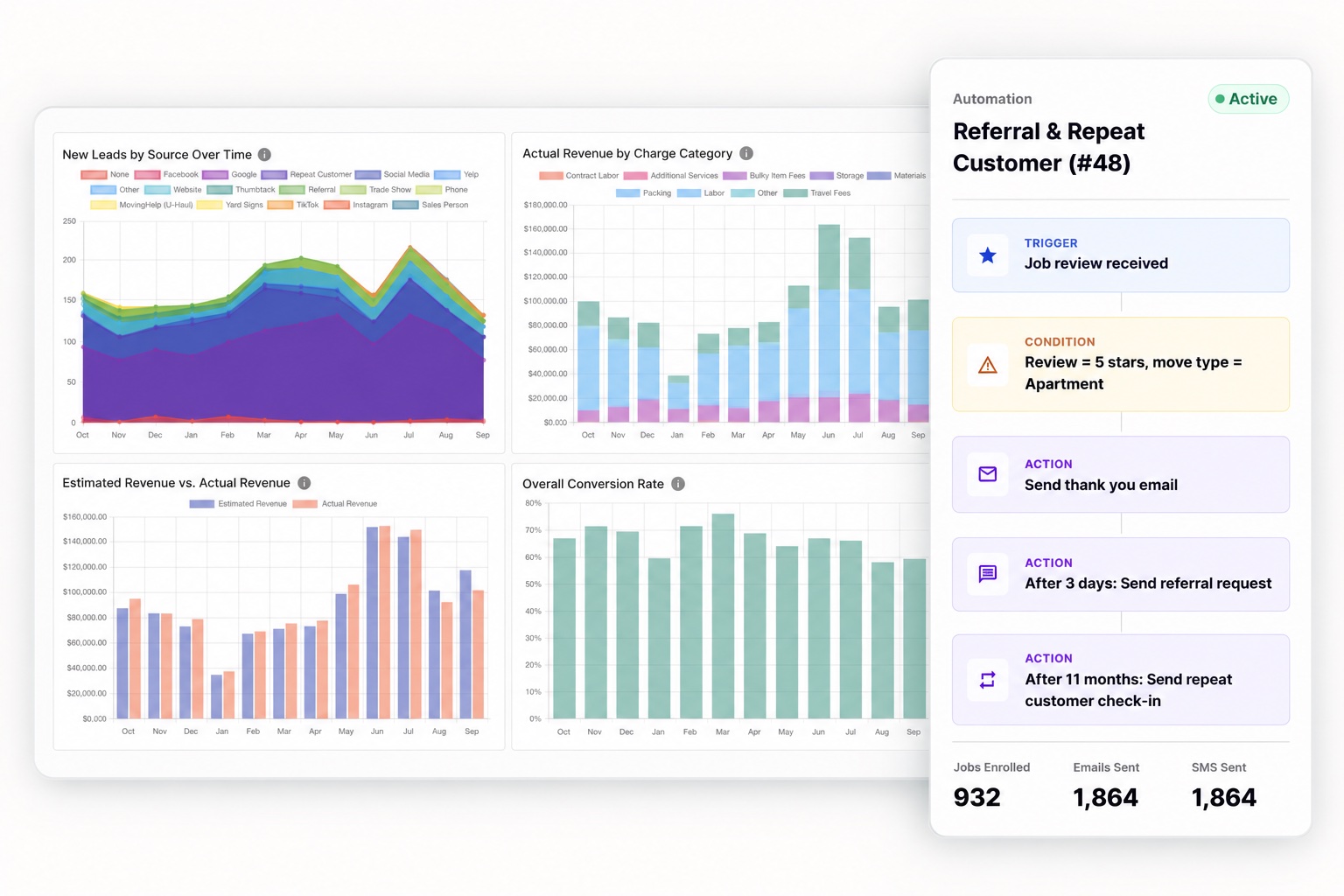Click the envelope icon in Send thank you email
Image resolution: width=1344 pixels, height=896 pixels.
[x=988, y=474]
